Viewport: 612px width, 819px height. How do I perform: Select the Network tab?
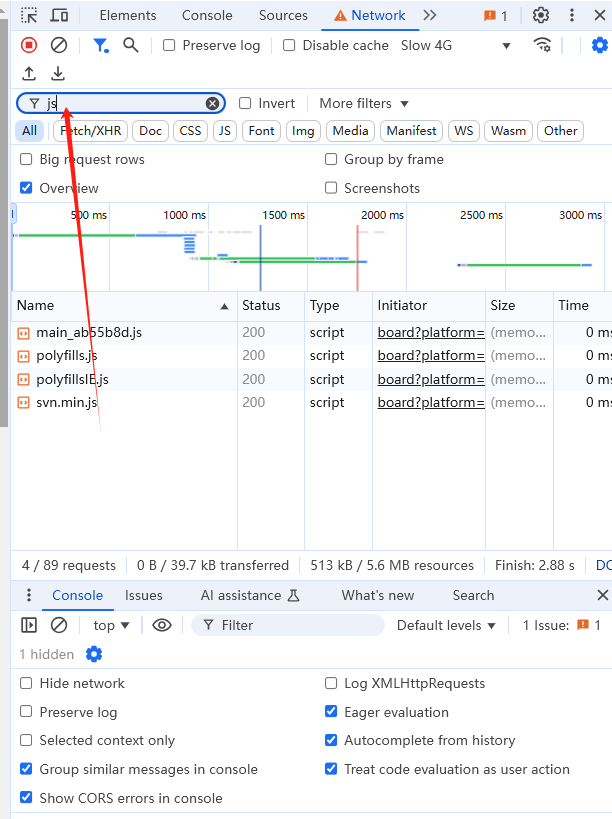point(370,16)
